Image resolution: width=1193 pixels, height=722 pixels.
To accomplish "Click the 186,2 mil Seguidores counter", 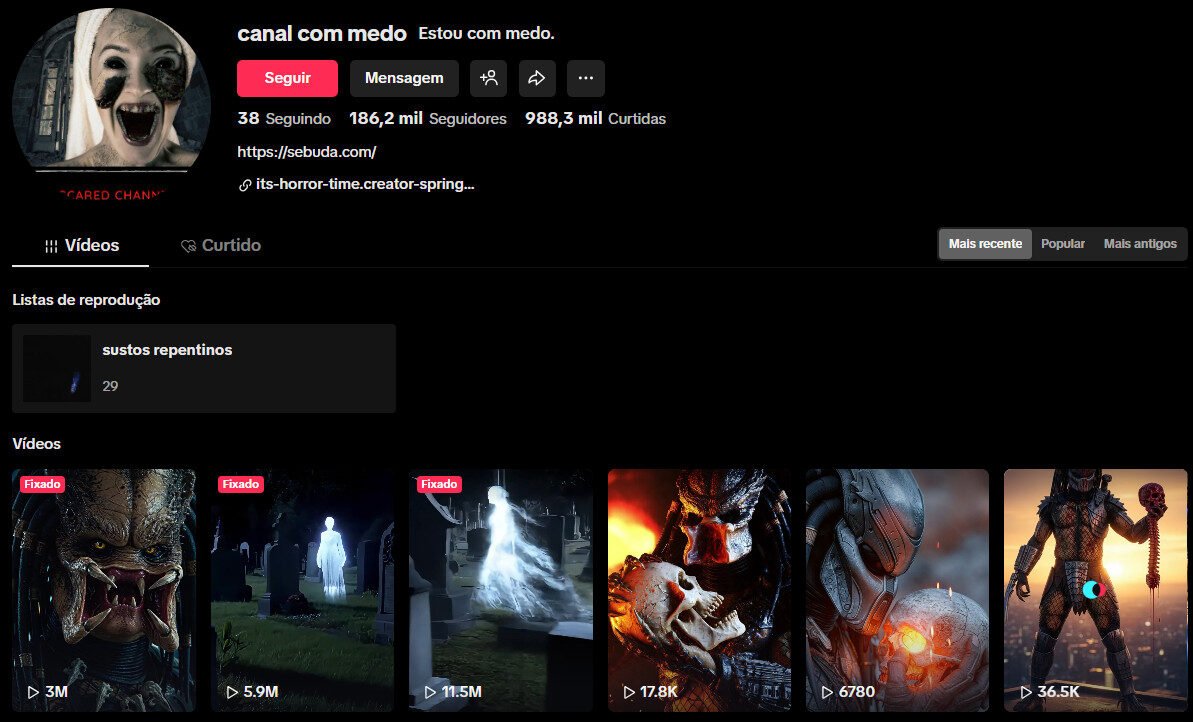I will coord(427,118).
